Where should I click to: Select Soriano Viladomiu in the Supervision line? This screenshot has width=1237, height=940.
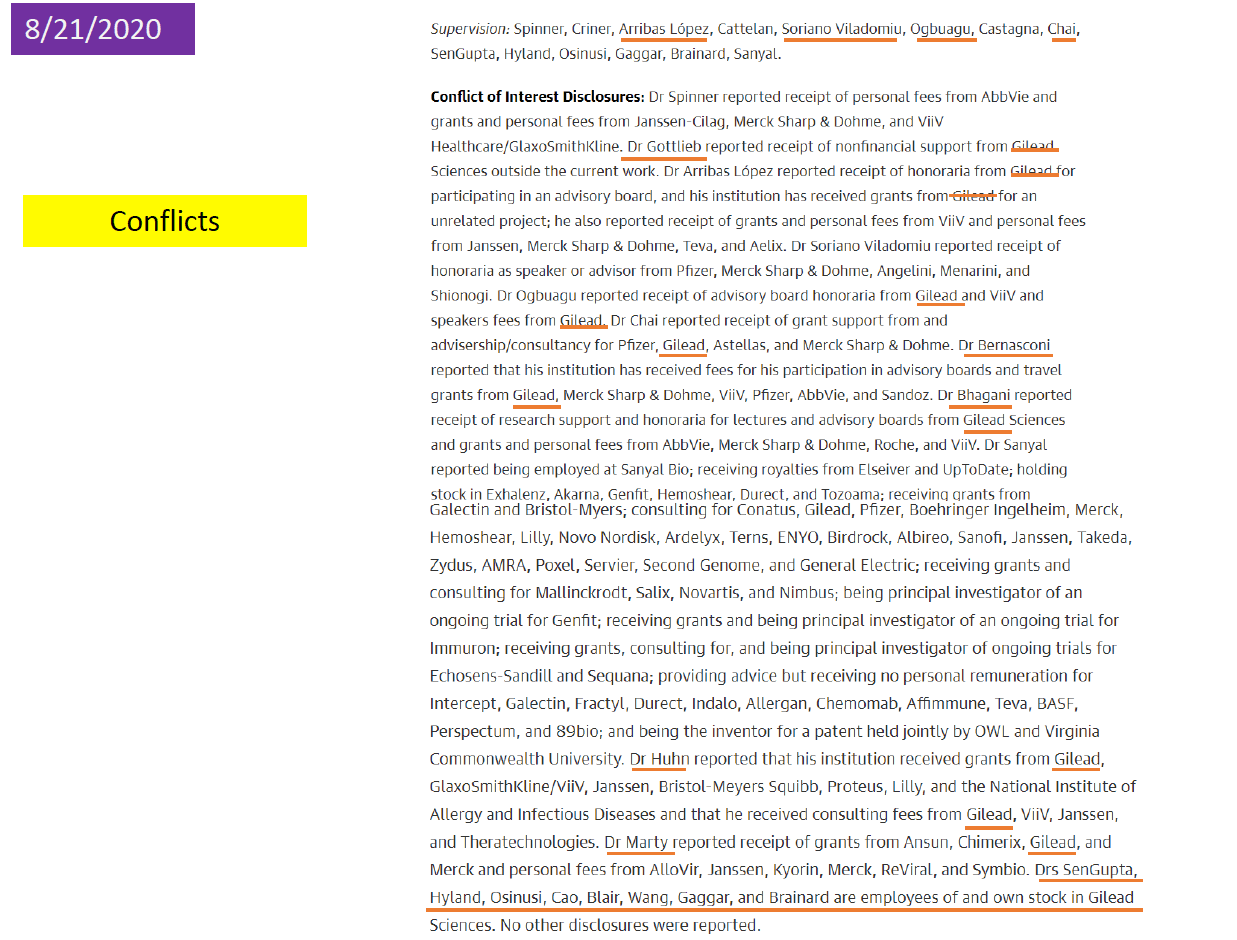(x=841, y=29)
